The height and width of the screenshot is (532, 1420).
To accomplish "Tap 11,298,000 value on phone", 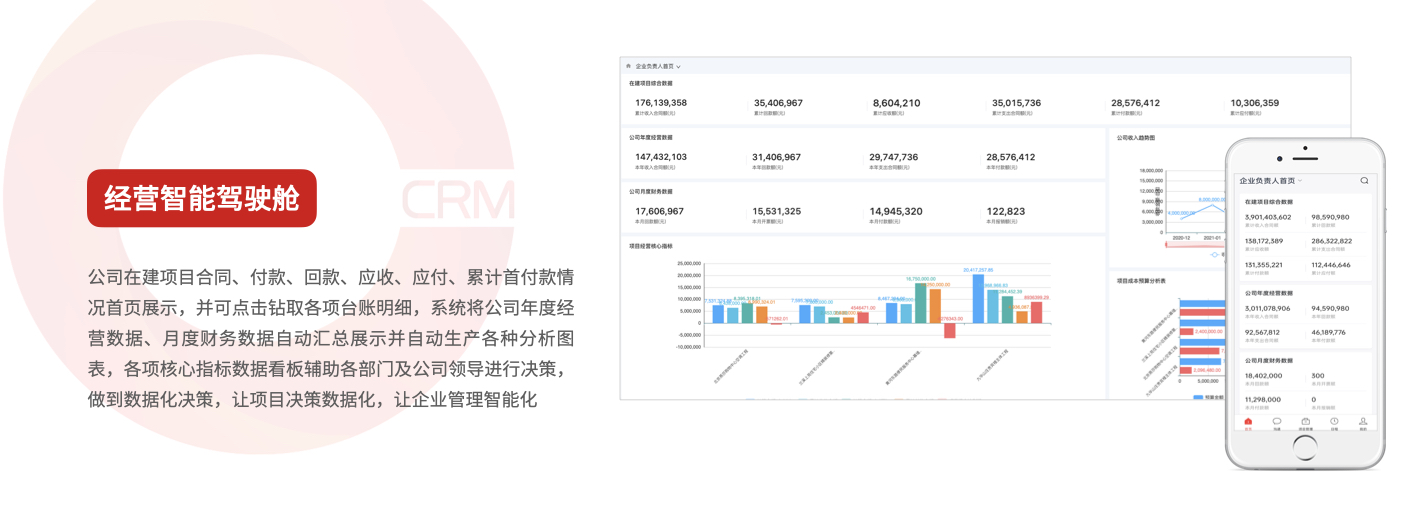I will [x=1262, y=400].
